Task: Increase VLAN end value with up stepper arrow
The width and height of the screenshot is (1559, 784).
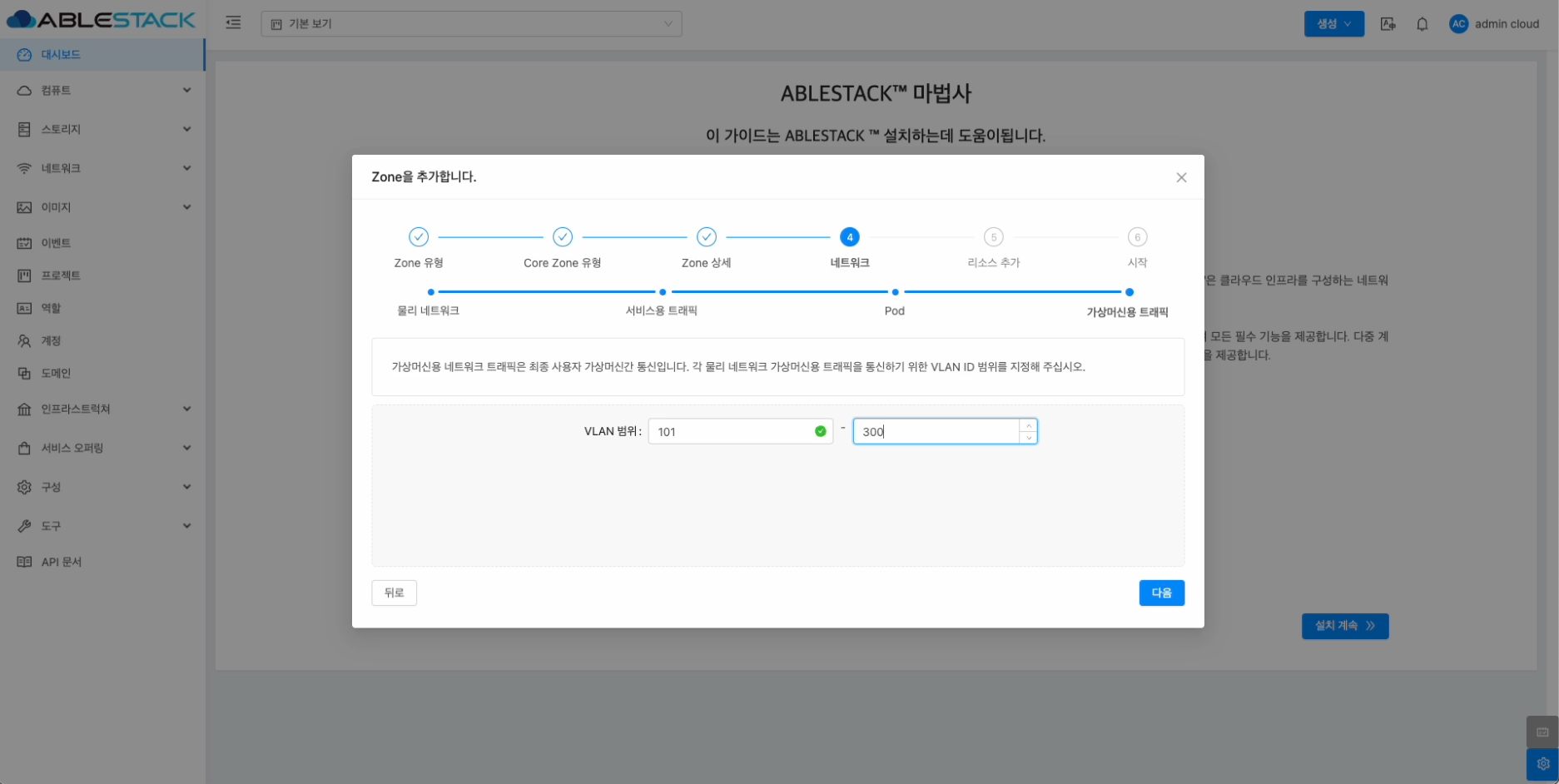Action: pyautogui.click(x=1029, y=425)
